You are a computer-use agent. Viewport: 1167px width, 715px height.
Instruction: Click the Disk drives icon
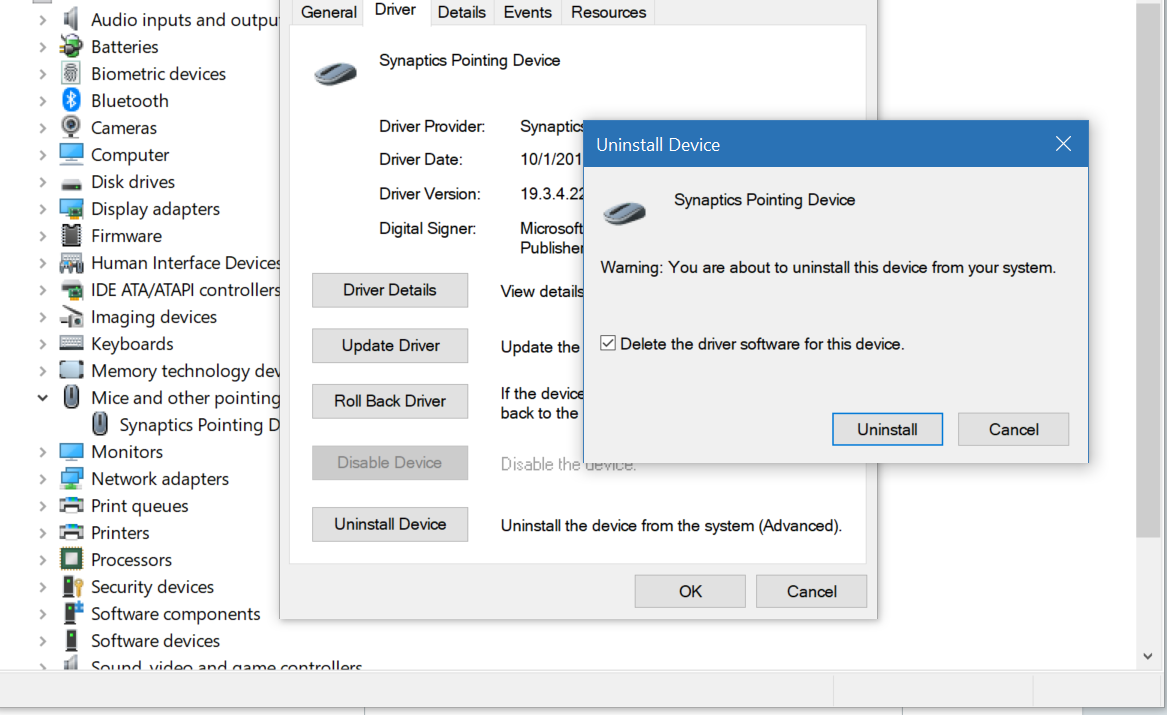(71, 184)
